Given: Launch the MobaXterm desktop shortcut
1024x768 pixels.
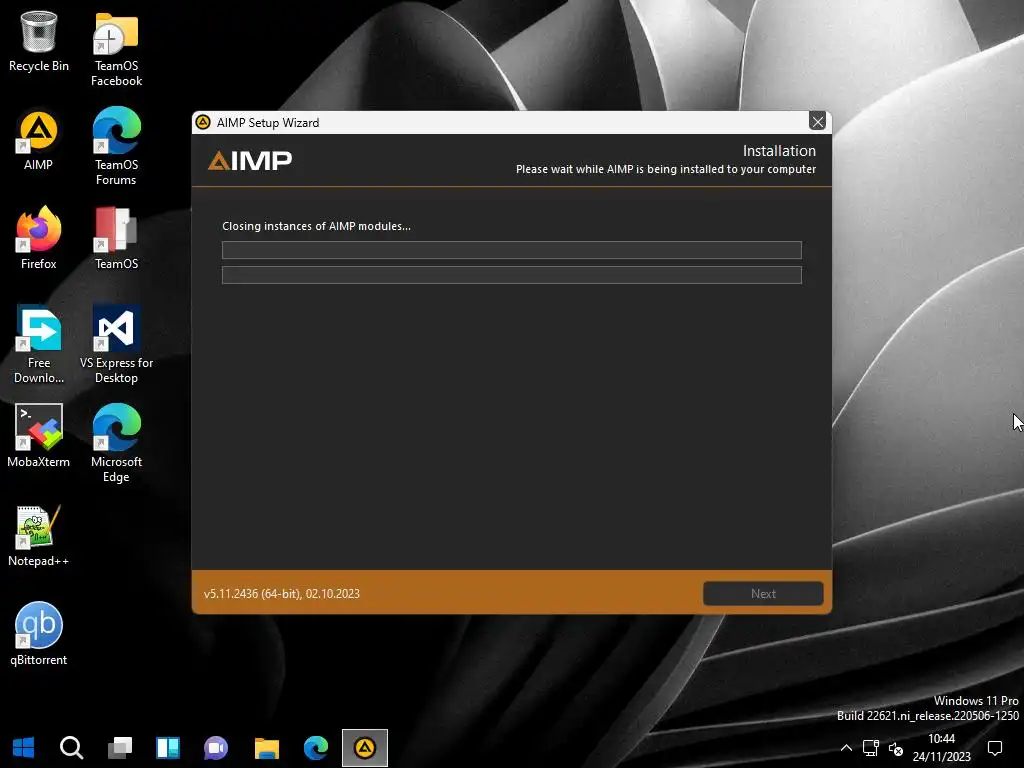Looking at the screenshot, I should point(39,436).
